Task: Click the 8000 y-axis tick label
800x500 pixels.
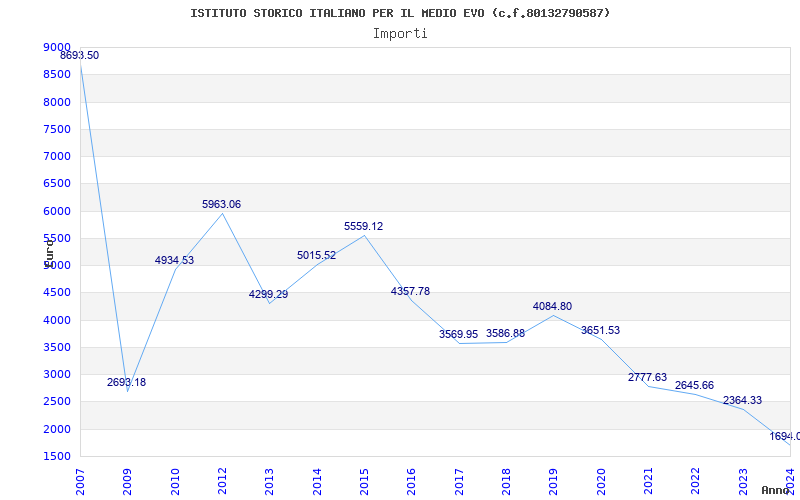Action: (x=57, y=102)
